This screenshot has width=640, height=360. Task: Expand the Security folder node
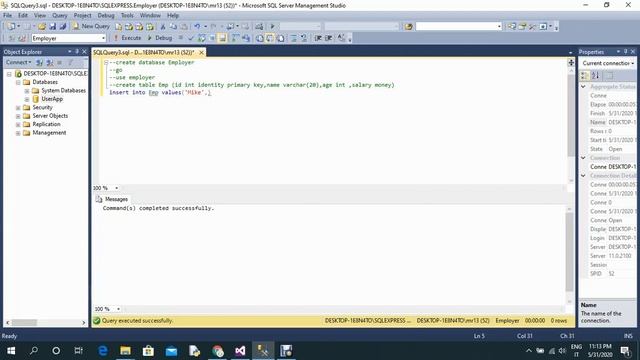click(18, 108)
